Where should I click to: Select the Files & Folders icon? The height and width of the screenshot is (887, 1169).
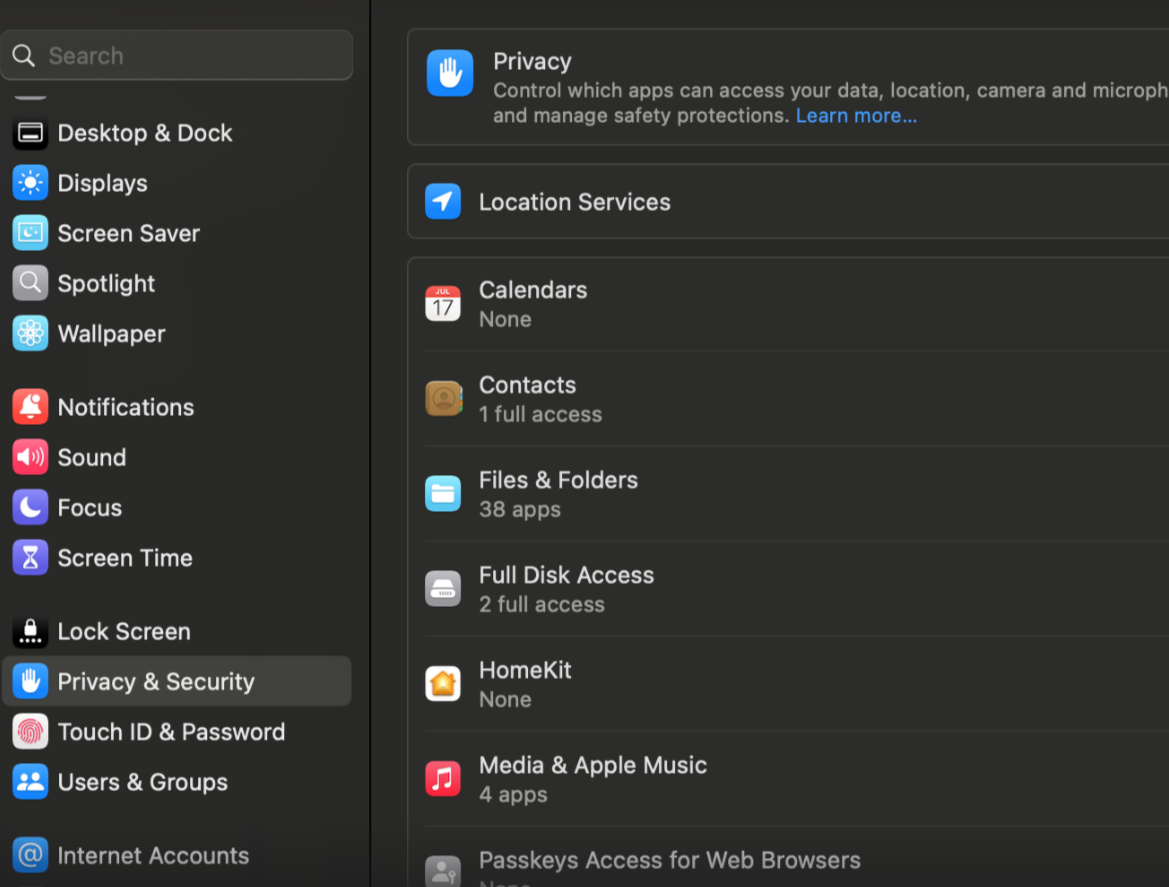443,494
